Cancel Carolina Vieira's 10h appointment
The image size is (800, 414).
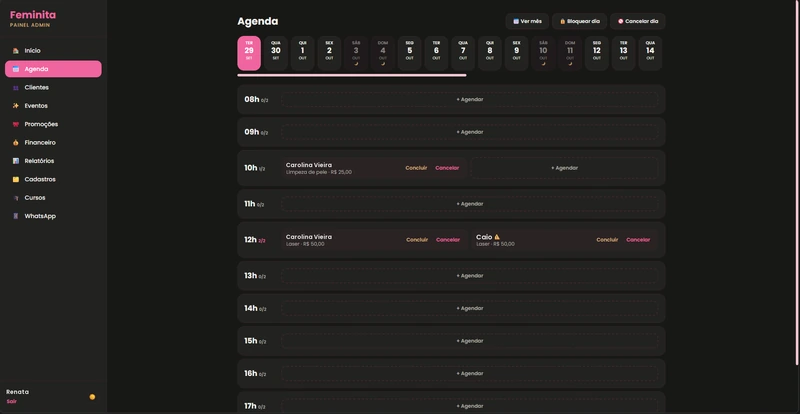coord(447,168)
